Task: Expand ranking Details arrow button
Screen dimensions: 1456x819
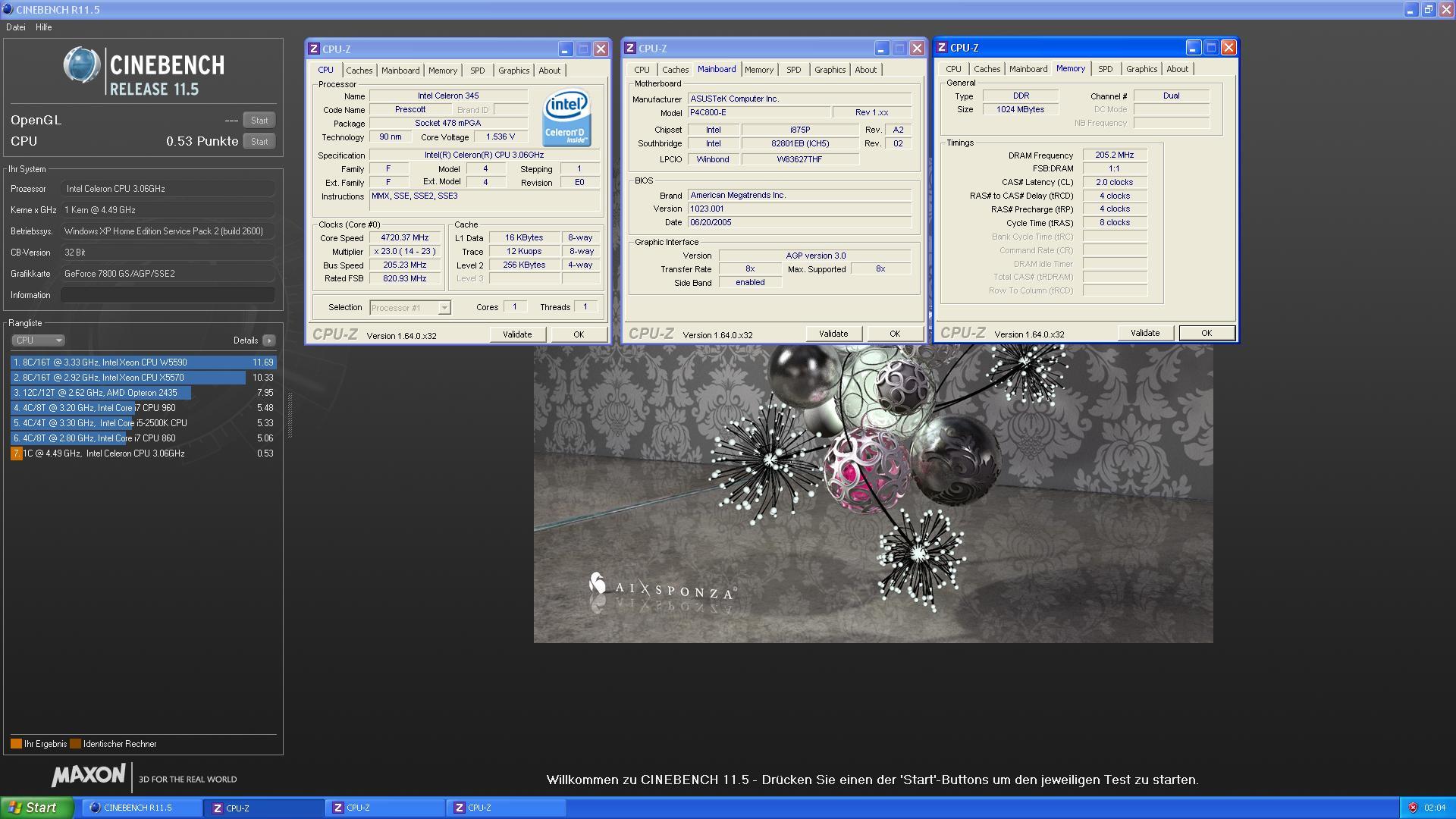Action: [x=269, y=340]
